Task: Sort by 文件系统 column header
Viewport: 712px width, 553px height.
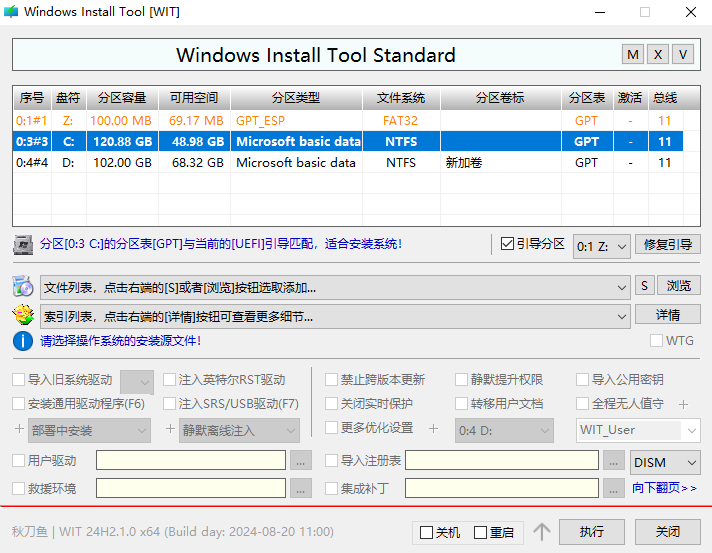Action: point(401,98)
